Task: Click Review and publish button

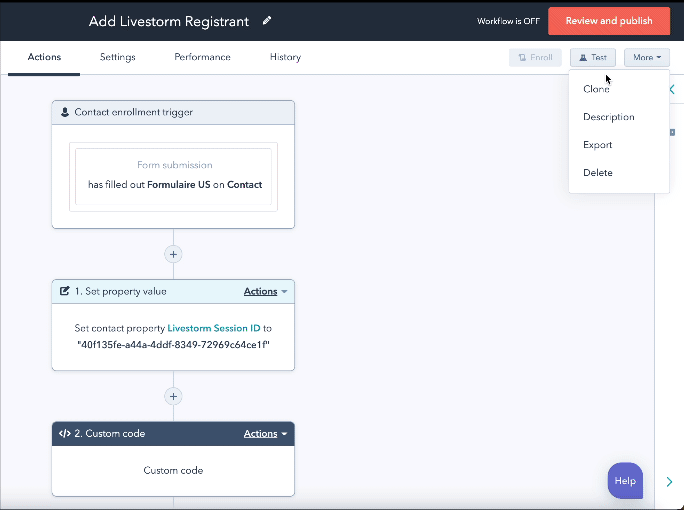Action: pos(609,21)
